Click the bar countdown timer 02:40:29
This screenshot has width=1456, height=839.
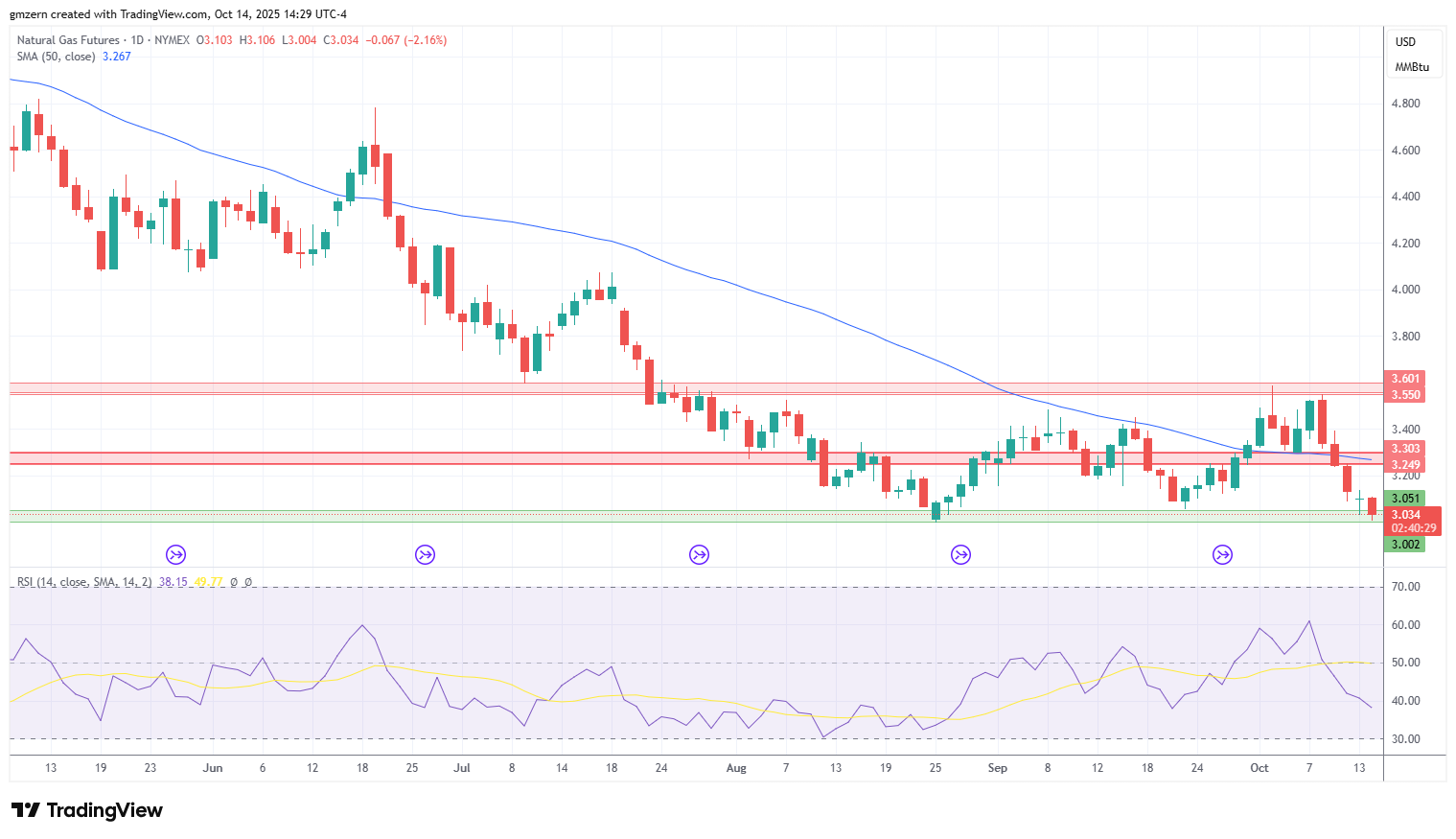pos(1414,528)
